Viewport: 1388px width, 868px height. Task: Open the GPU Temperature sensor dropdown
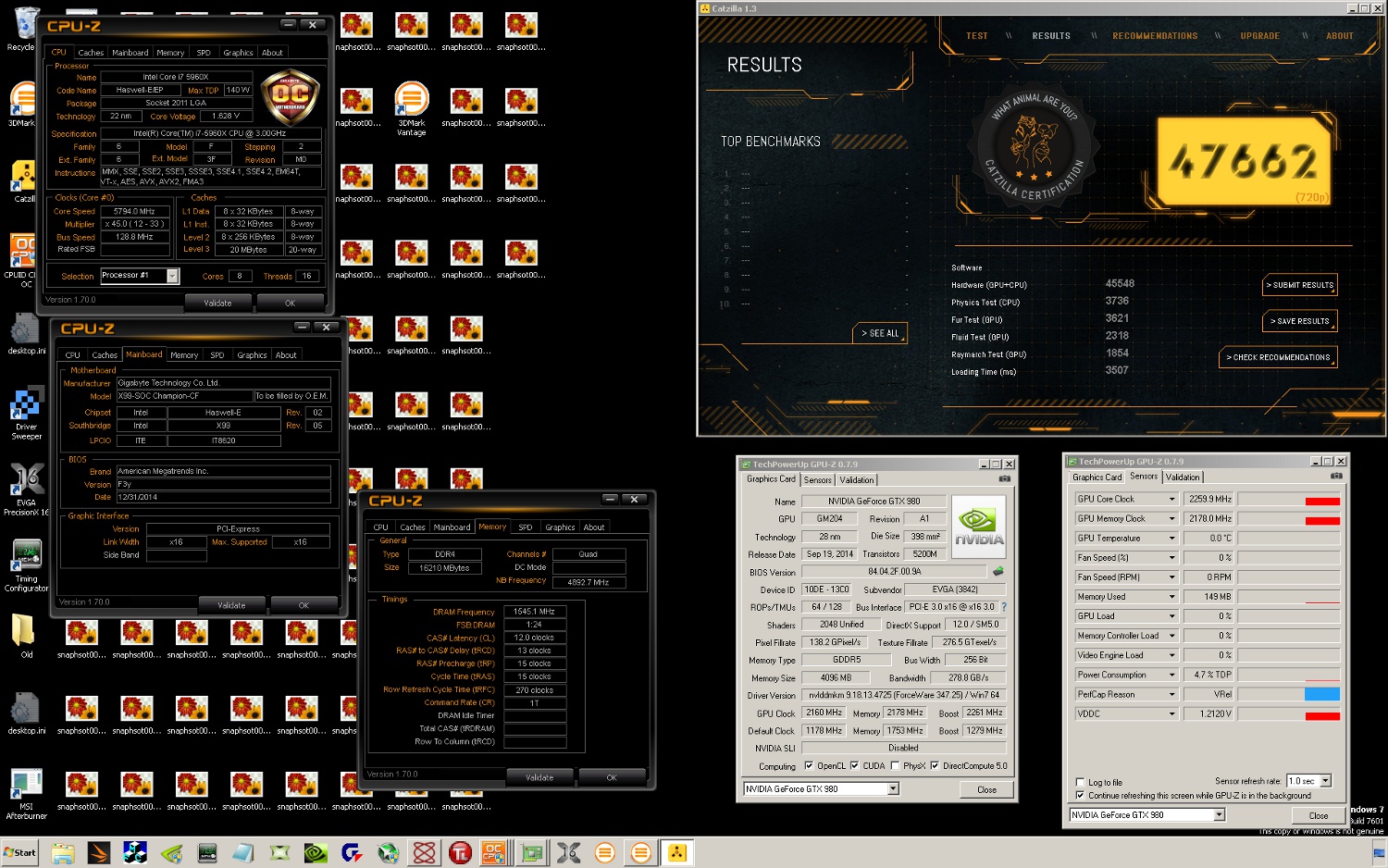[x=1171, y=538]
